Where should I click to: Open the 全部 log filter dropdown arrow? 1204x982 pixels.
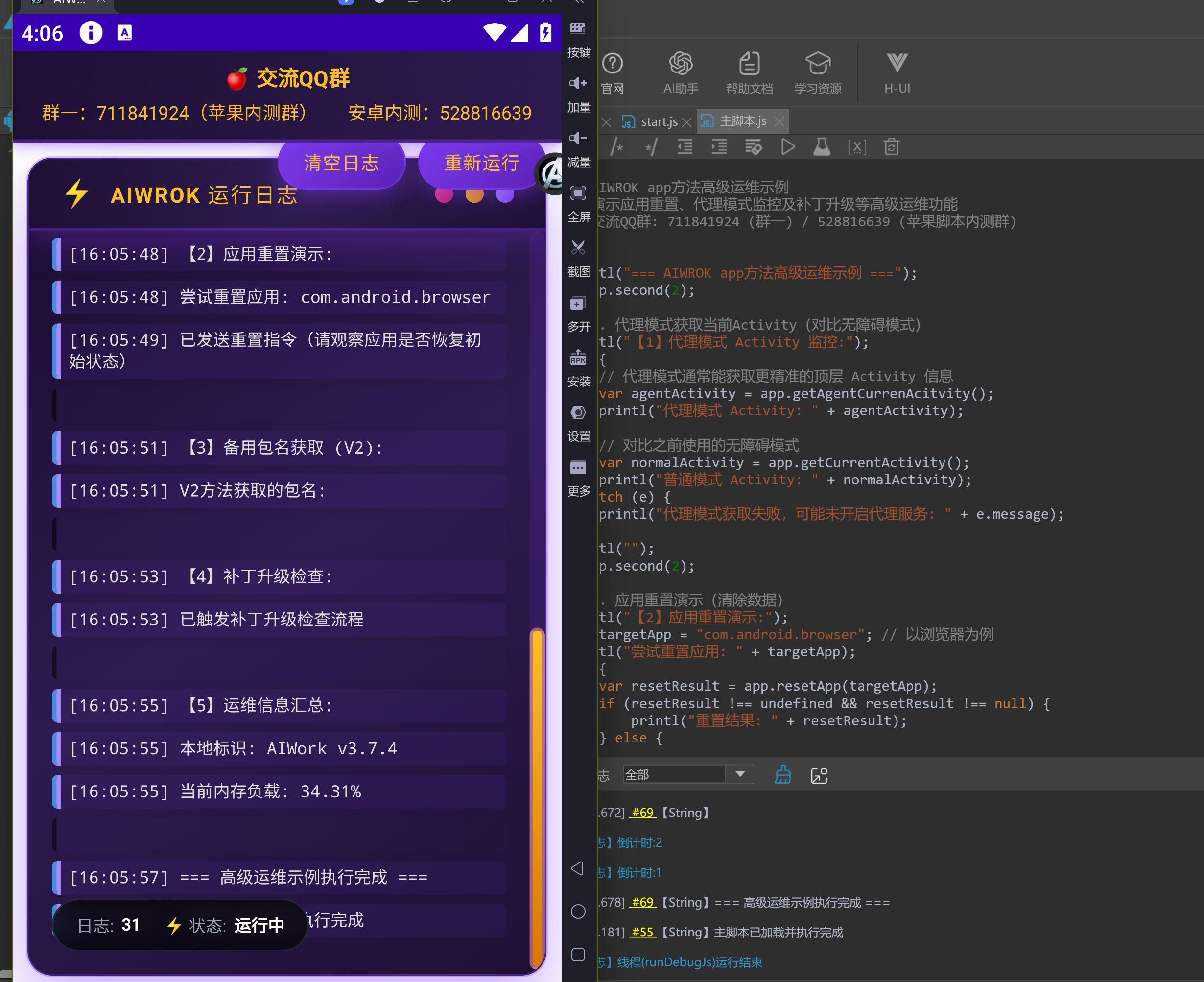740,774
